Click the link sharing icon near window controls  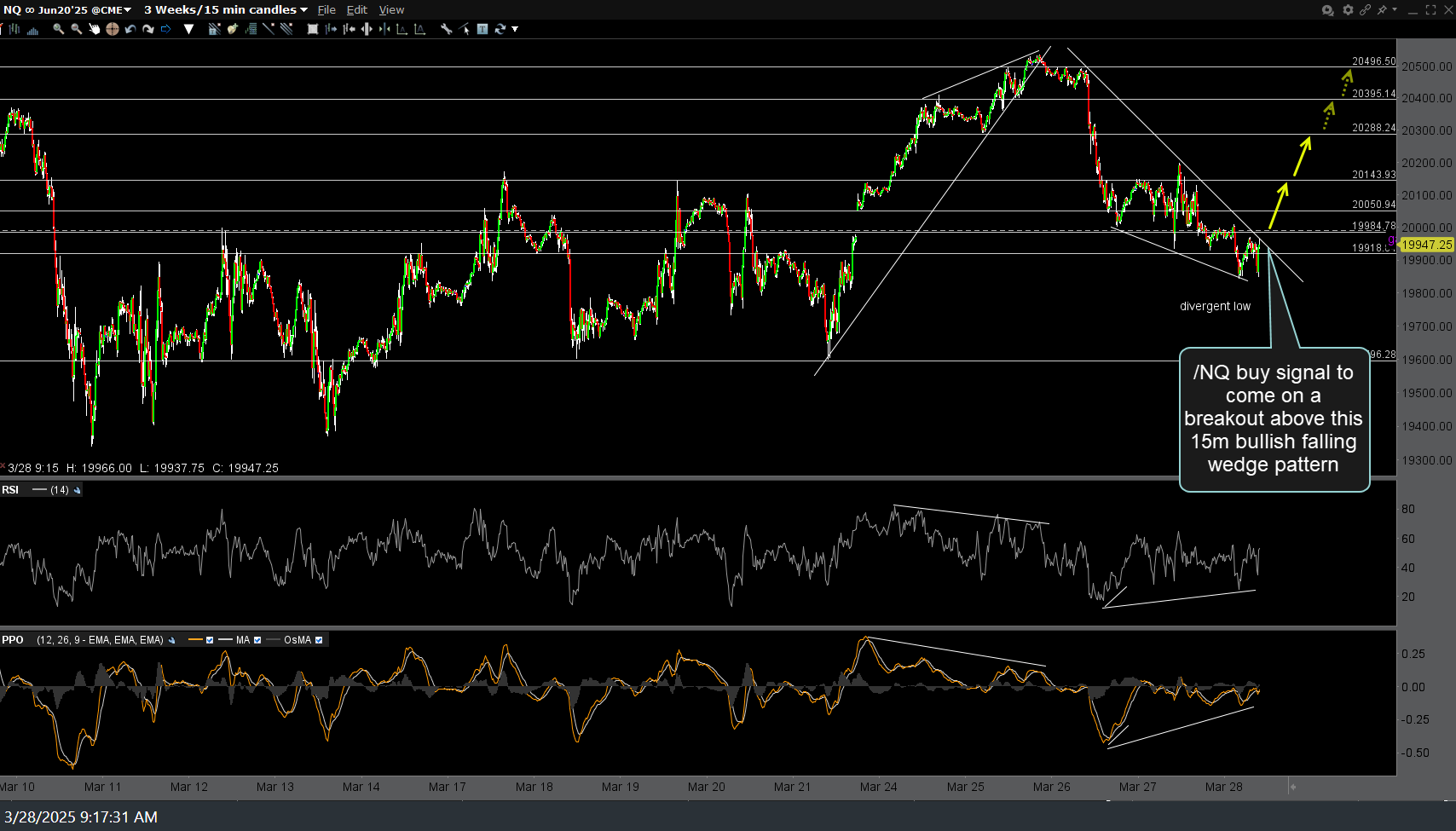[x=1366, y=10]
